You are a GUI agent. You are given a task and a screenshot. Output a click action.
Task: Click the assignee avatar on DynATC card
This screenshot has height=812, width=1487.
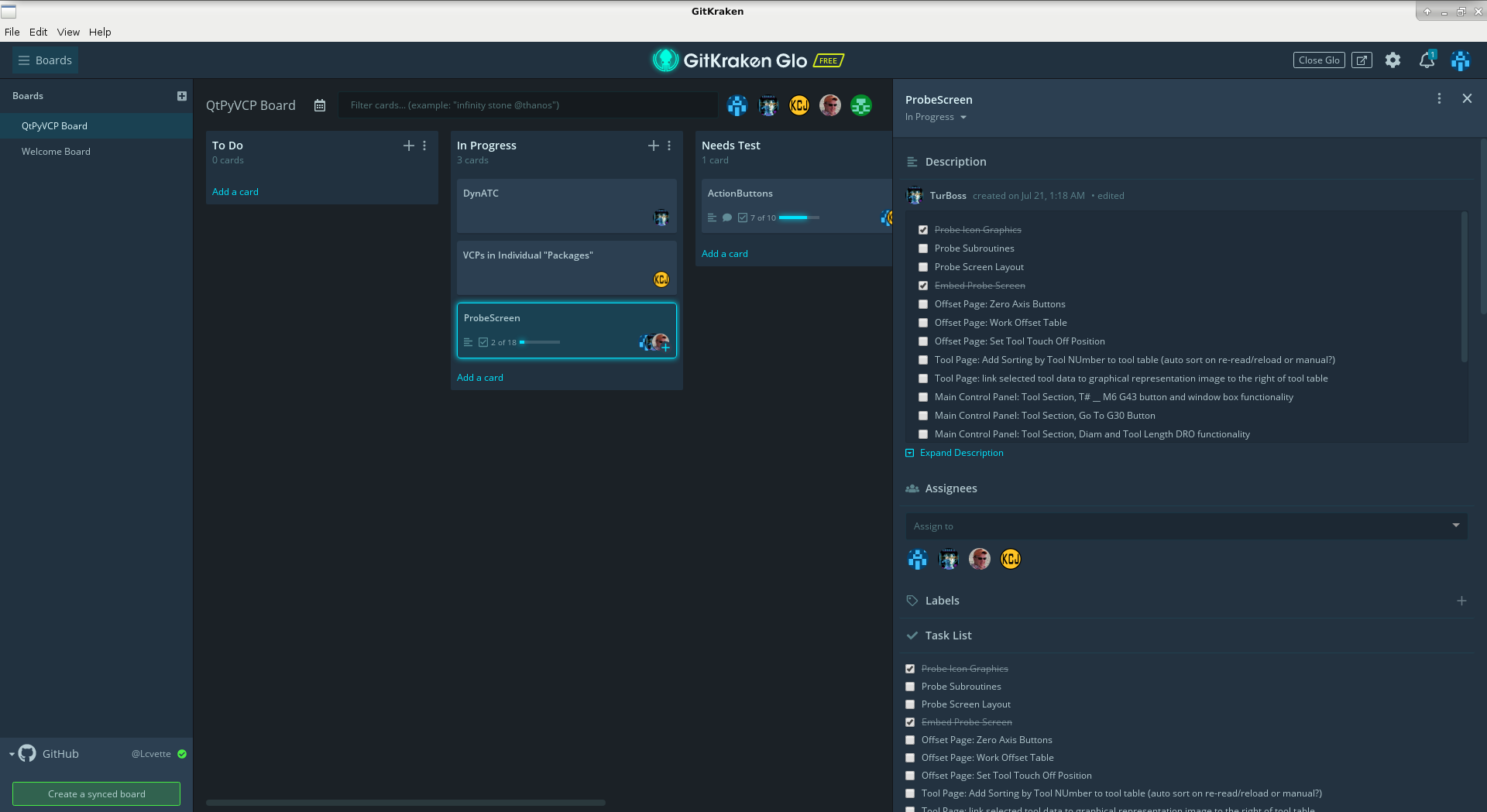coord(661,218)
